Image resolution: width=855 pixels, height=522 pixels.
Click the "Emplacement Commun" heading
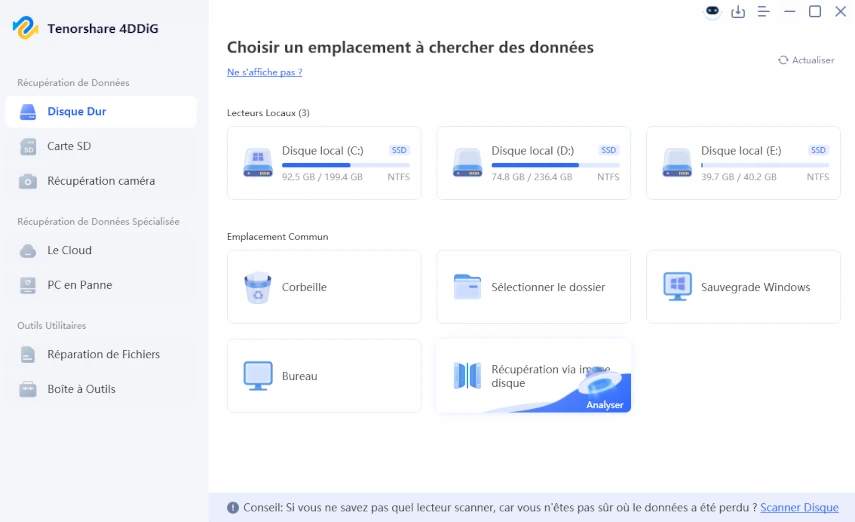(278, 237)
